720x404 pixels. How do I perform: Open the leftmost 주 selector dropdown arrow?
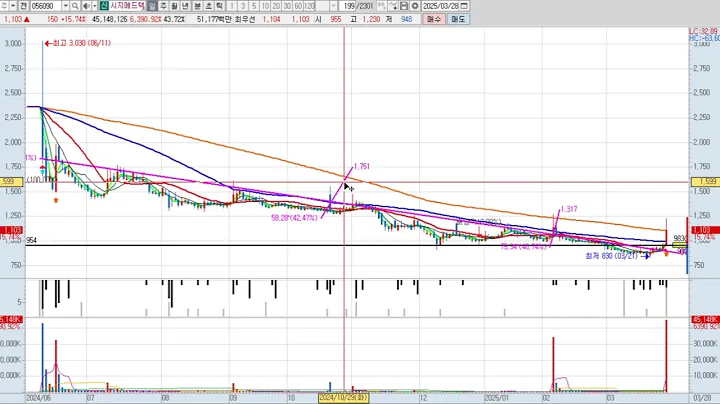tap(13, 6)
